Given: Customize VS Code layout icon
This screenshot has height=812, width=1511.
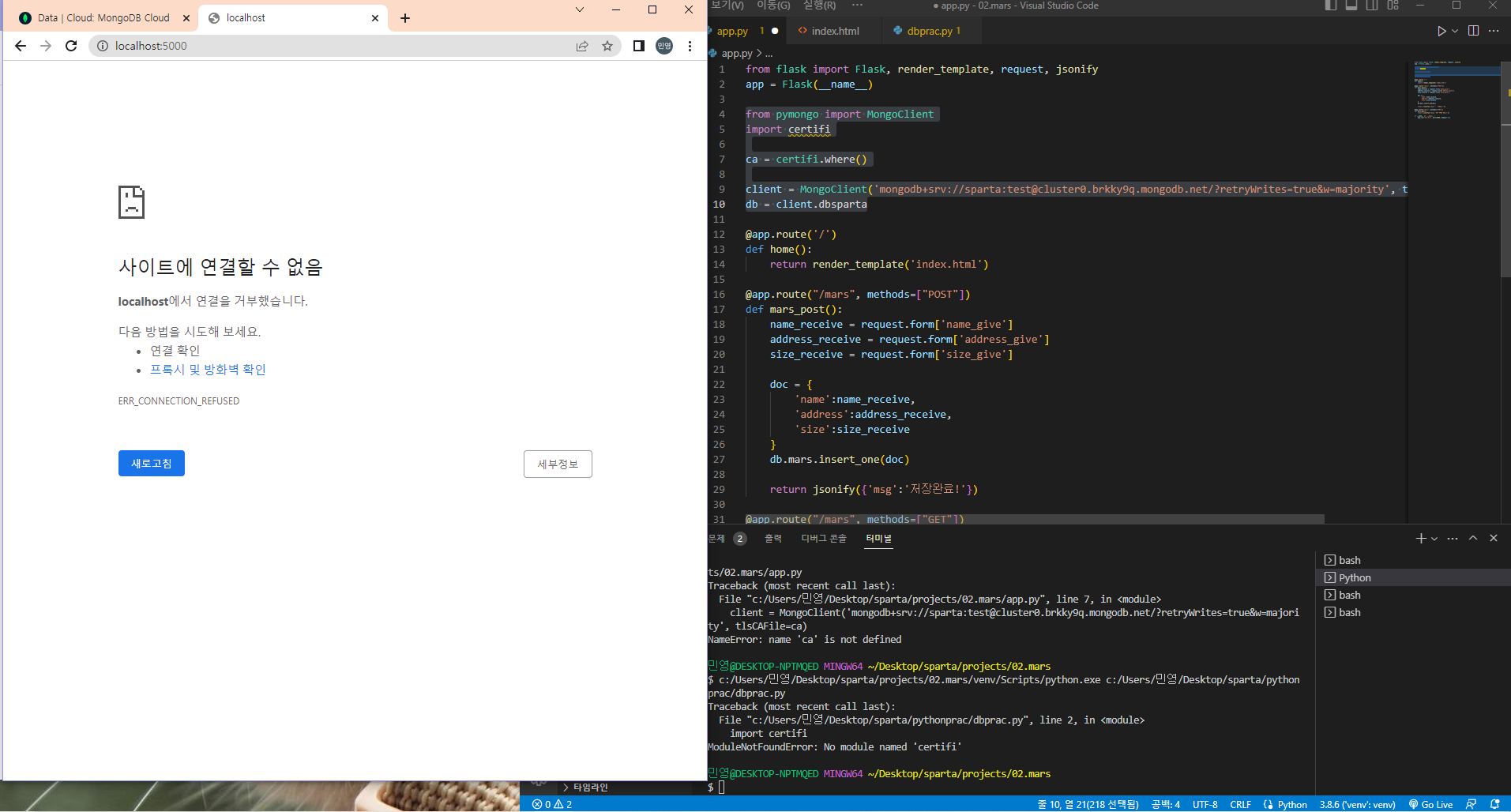Looking at the screenshot, I should 1393,6.
